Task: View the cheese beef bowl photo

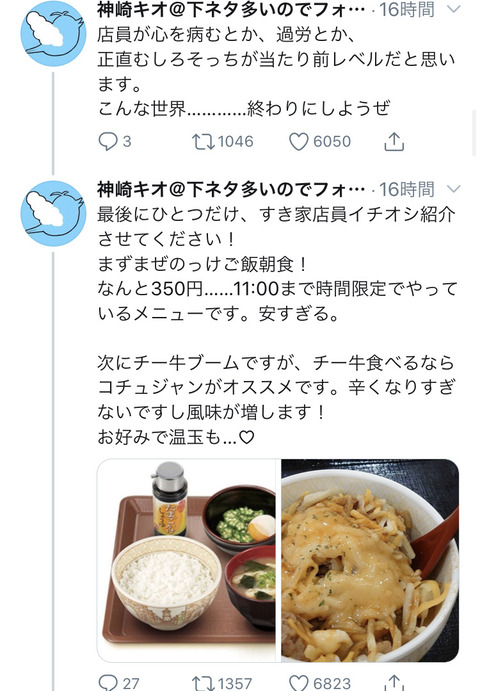Action: click(x=370, y=560)
